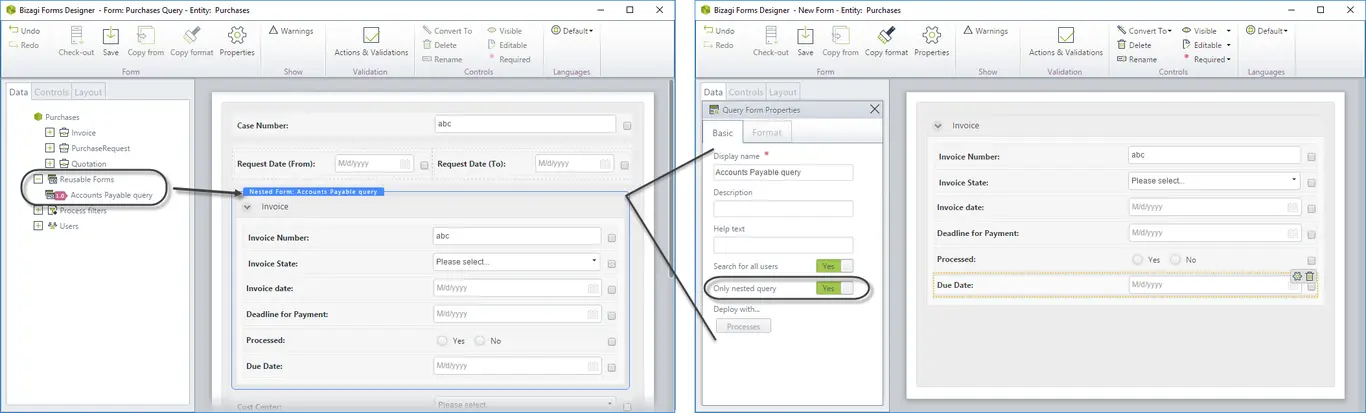Image resolution: width=1366 pixels, height=413 pixels.
Task: Click trash icon on Due Date control
Action: pyautogui.click(x=1310, y=277)
